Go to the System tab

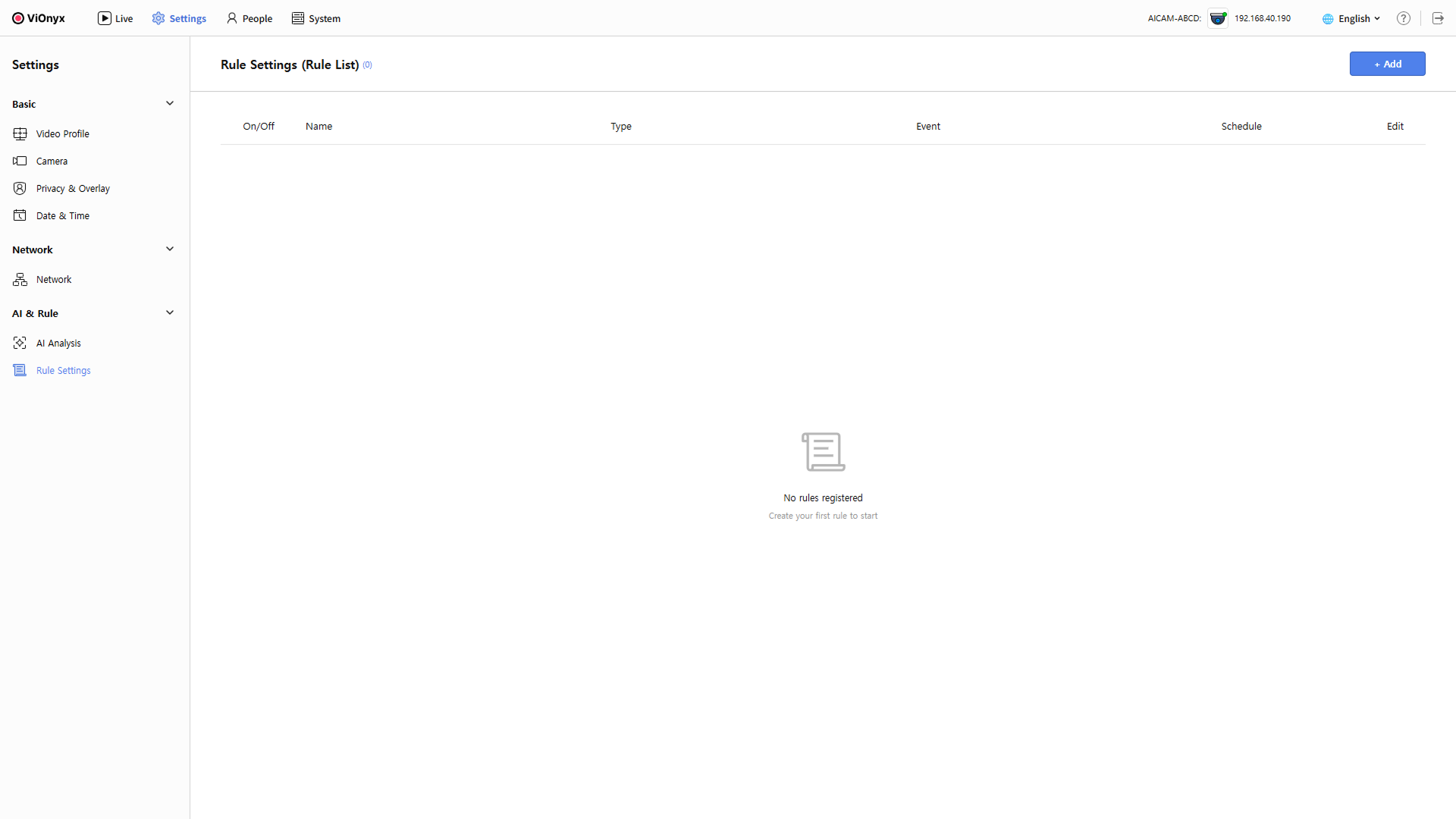pyautogui.click(x=316, y=18)
